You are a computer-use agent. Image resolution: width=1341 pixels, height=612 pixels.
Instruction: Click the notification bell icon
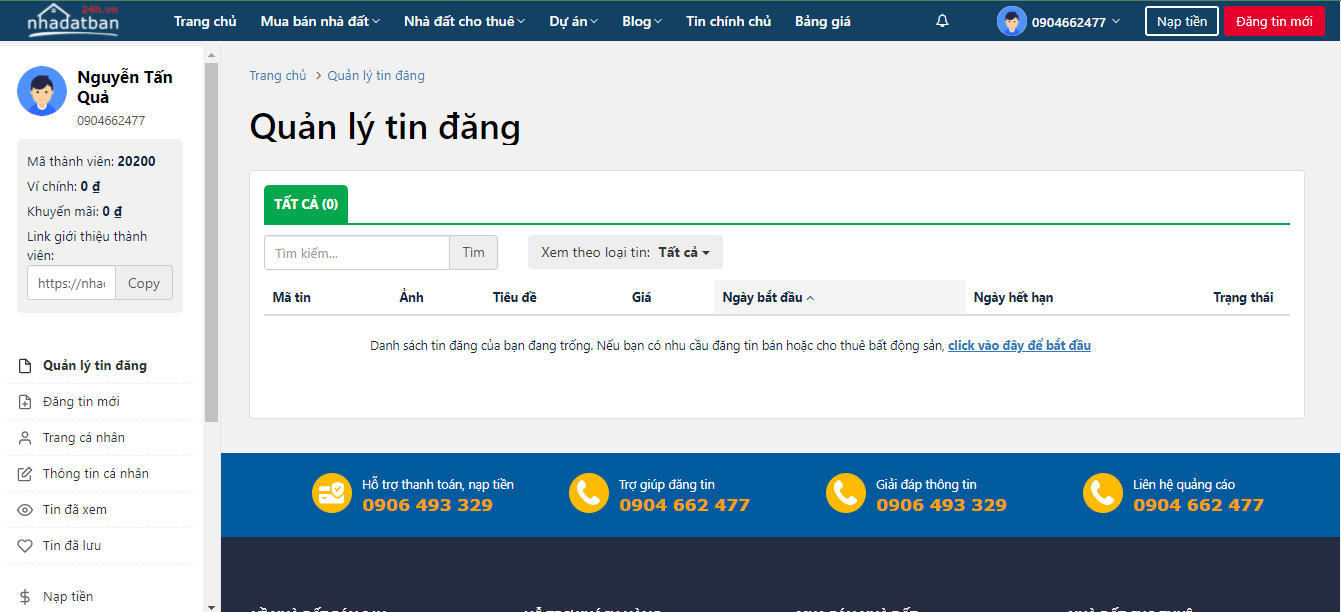tap(942, 21)
